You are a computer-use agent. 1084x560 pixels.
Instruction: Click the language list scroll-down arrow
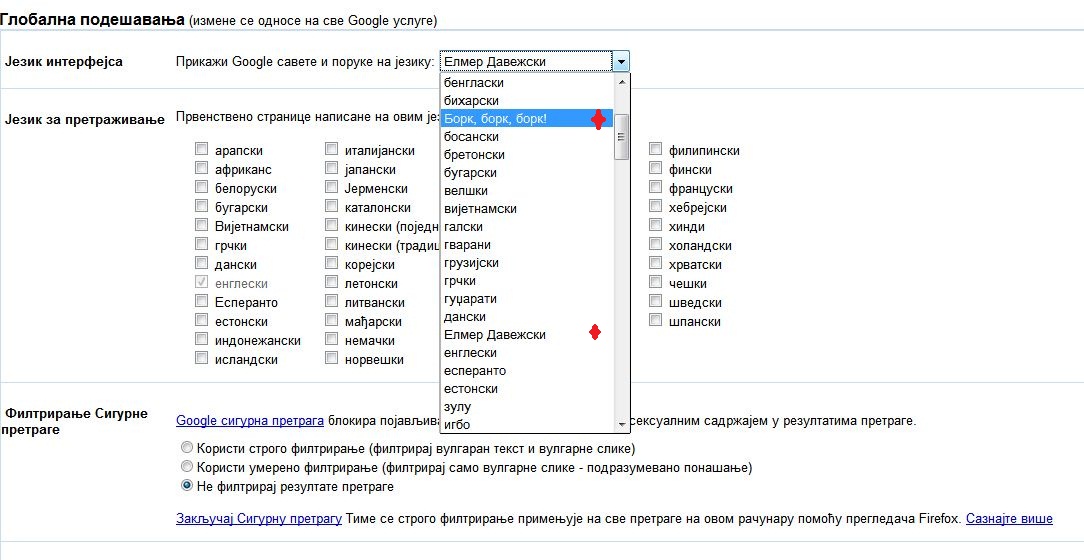coord(621,424)
